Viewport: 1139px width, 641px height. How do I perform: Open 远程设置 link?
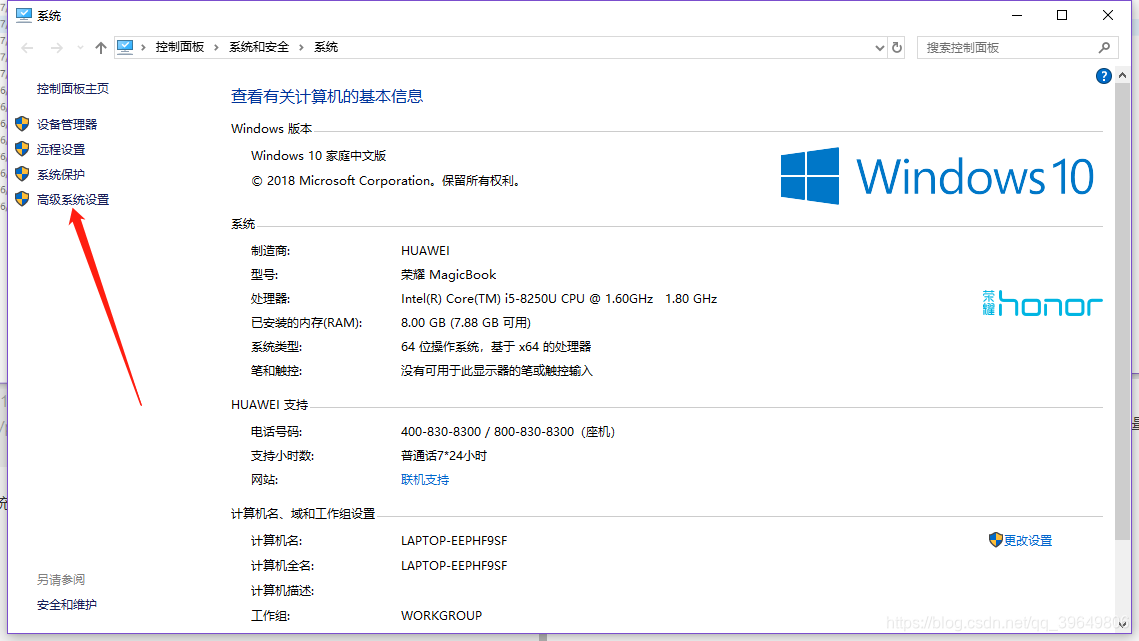click(61, 150)
